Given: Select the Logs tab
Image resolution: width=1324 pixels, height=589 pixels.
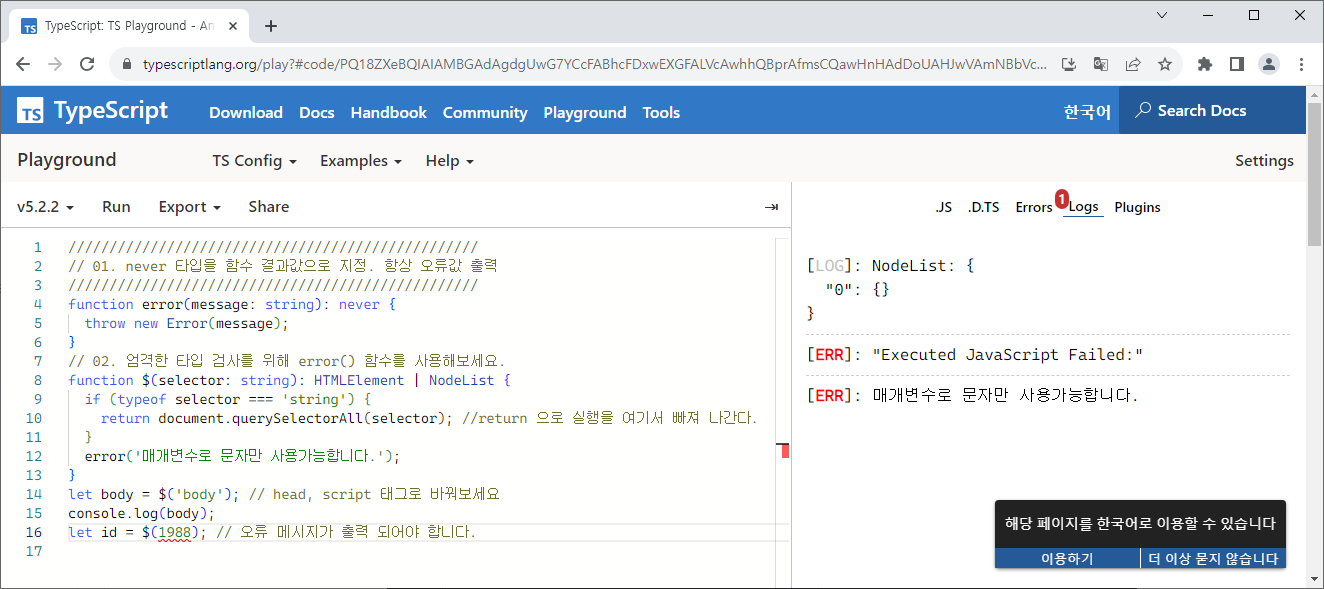Looking at the screenshot, I should pyautogui.click(x=1083, y=207).
